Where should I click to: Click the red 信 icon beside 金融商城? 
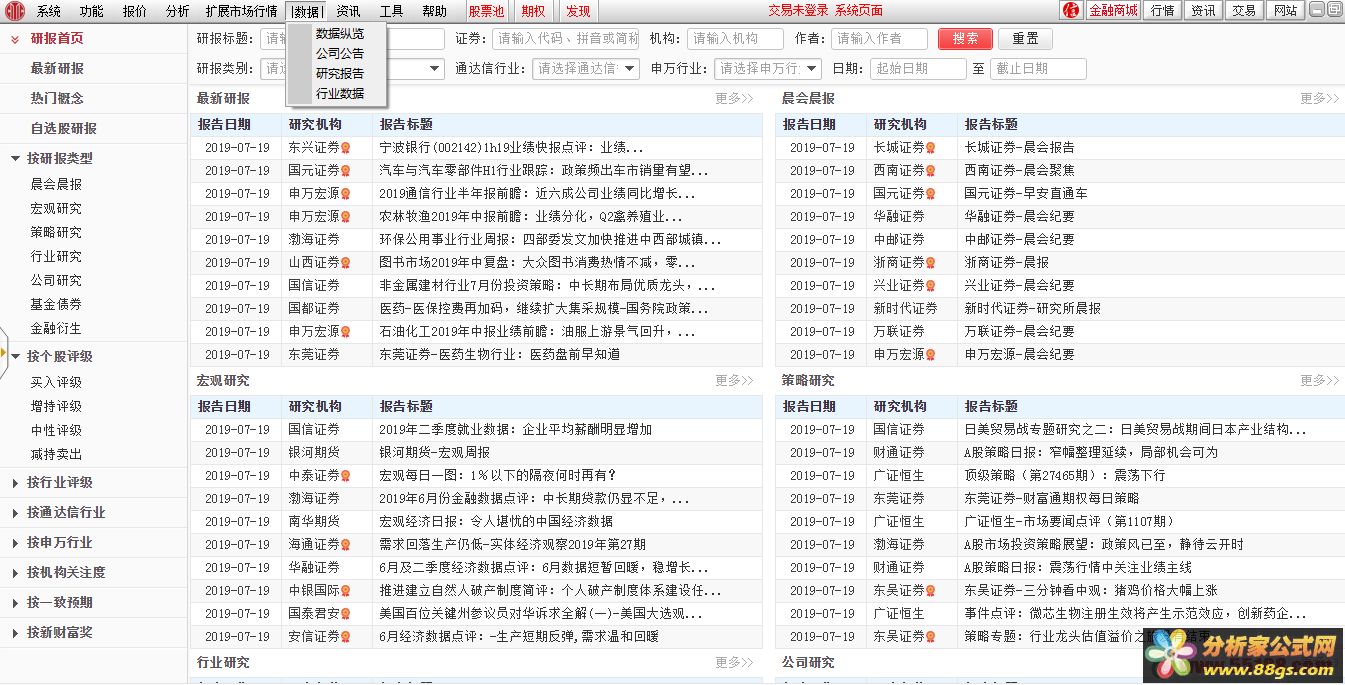click(x=1071, y=10)
